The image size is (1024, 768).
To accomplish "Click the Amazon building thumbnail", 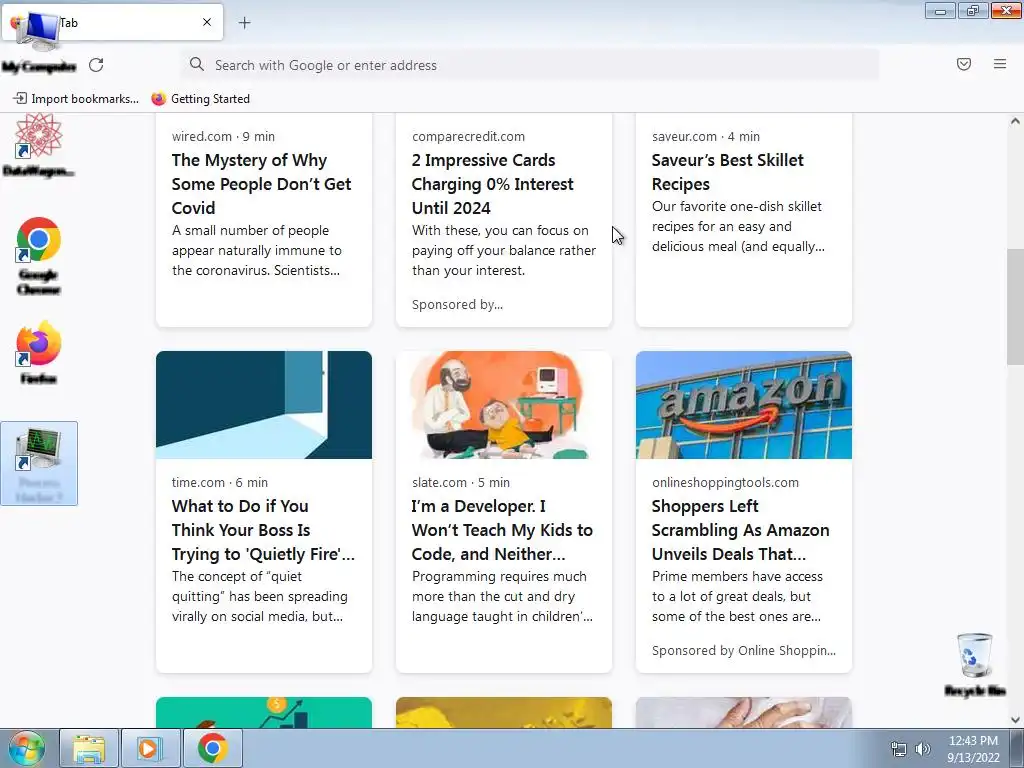I will [744, 405].
